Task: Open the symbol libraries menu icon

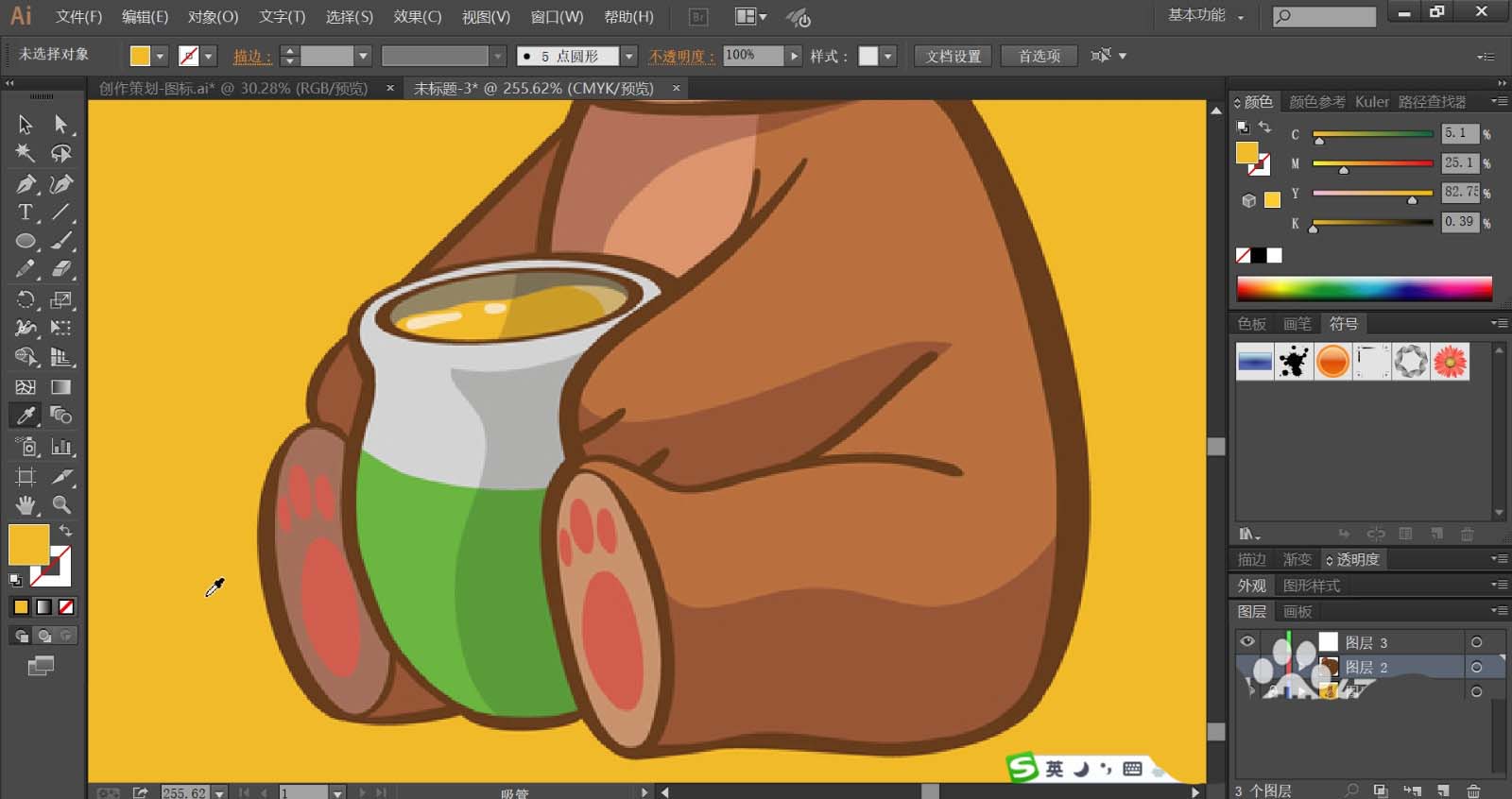Action: coord(1249,534)
